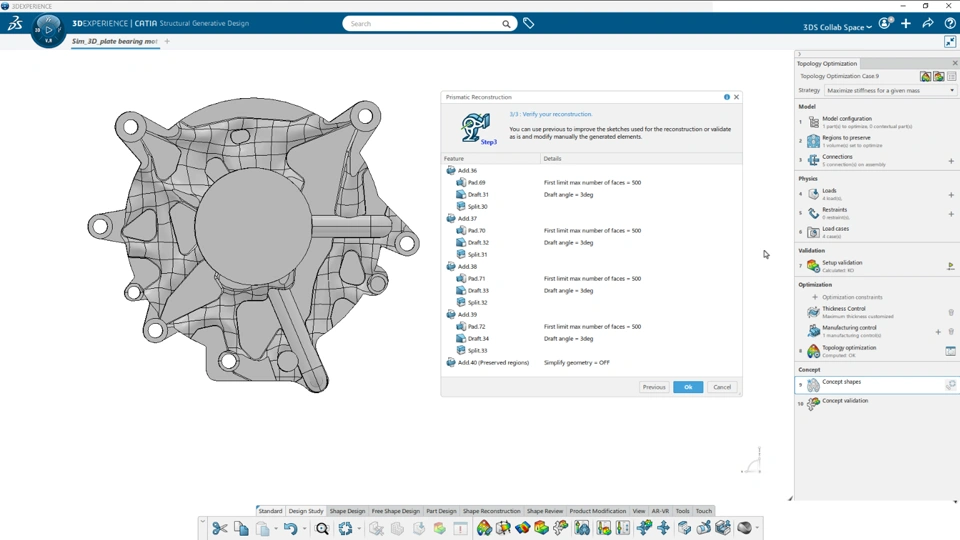Click the Search input field
Viewport: 960px width, 540px height.
(x=422, y=24)
